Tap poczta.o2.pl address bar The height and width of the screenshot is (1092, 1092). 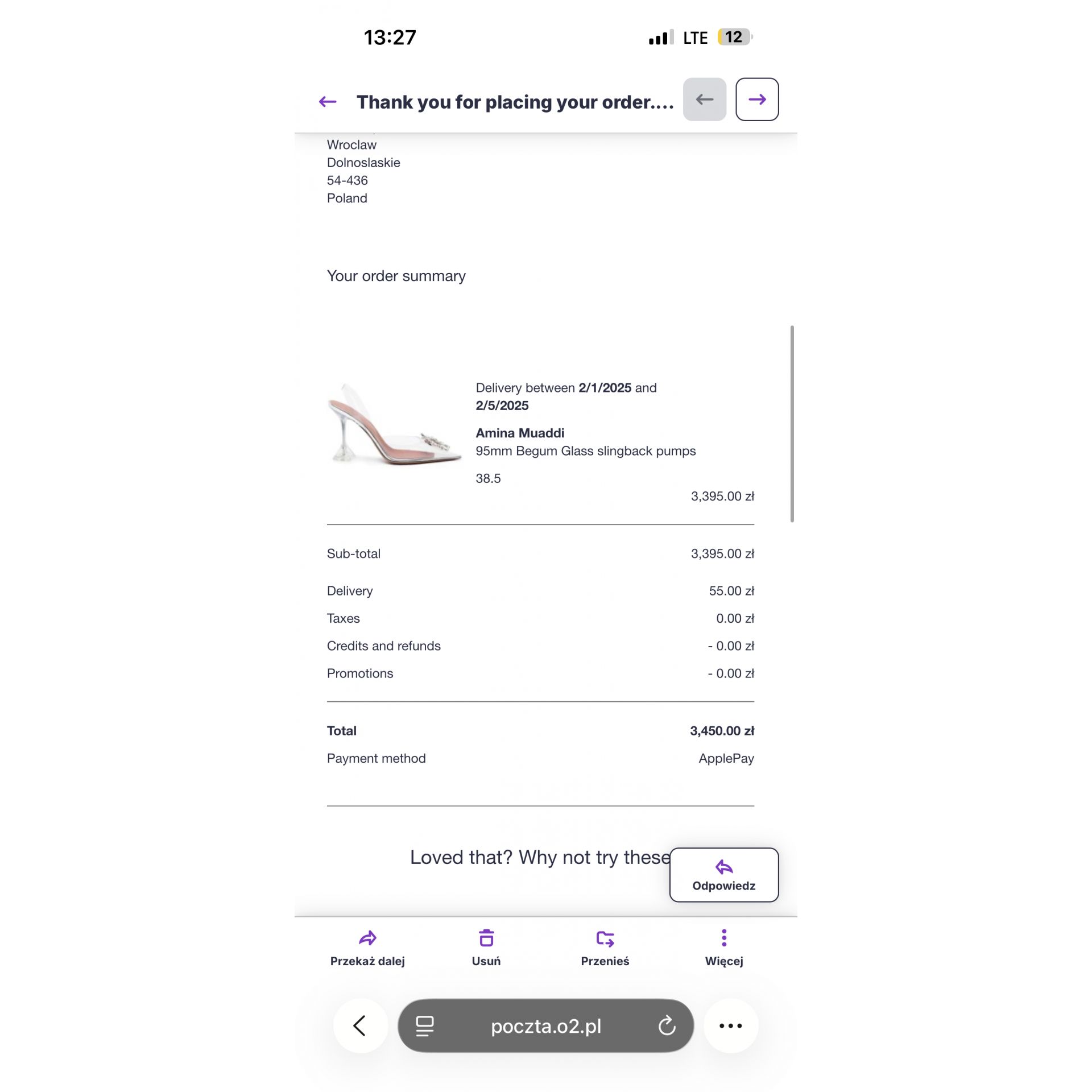pos(546,1025)
